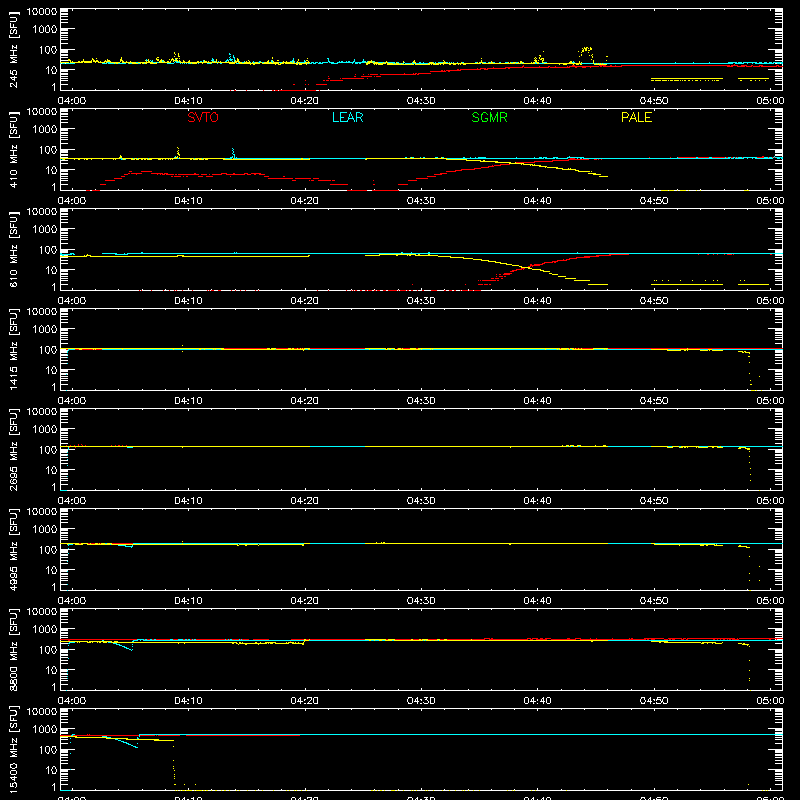Select the 15400 MHz [SFU] axis title
This screenshot has height=800, width=800.
coord(14,749)
